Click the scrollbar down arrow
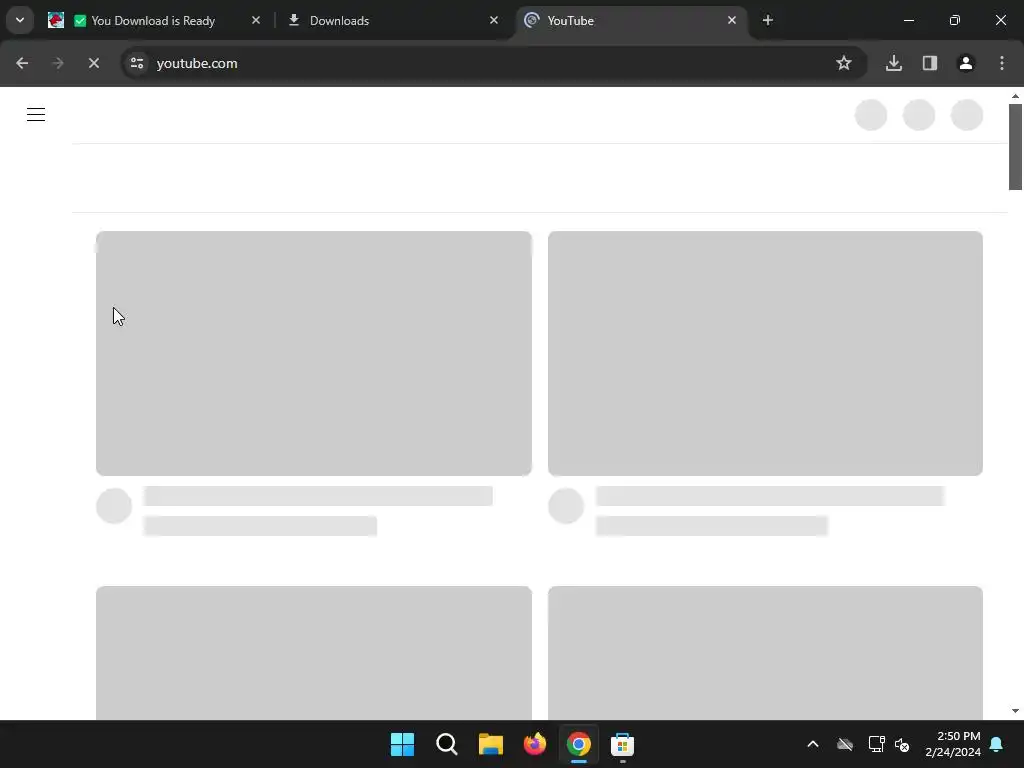This screenshot has height=768, width=1024. (1015, 711)
